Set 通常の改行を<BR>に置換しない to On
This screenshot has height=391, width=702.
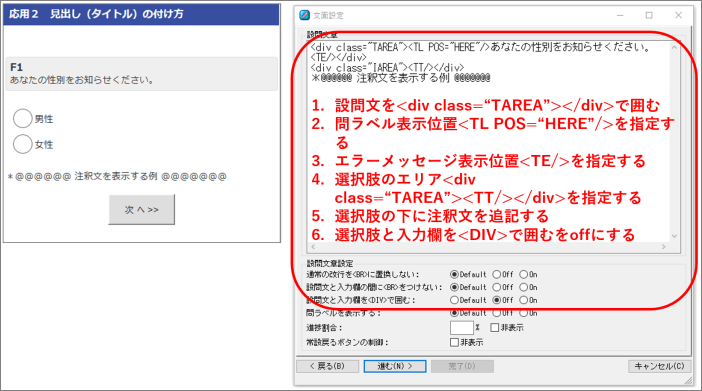pos(523,274)
